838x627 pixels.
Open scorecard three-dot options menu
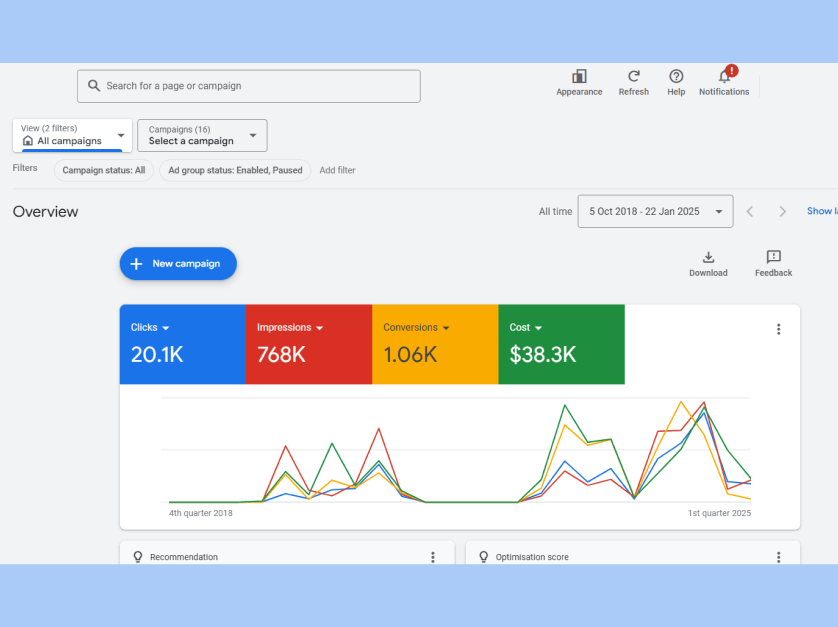point(778,329)
